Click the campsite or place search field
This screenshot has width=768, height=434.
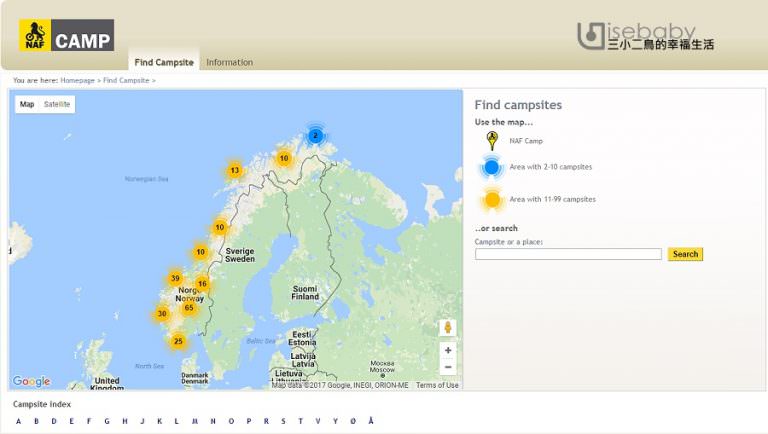(x=567, y=254)
